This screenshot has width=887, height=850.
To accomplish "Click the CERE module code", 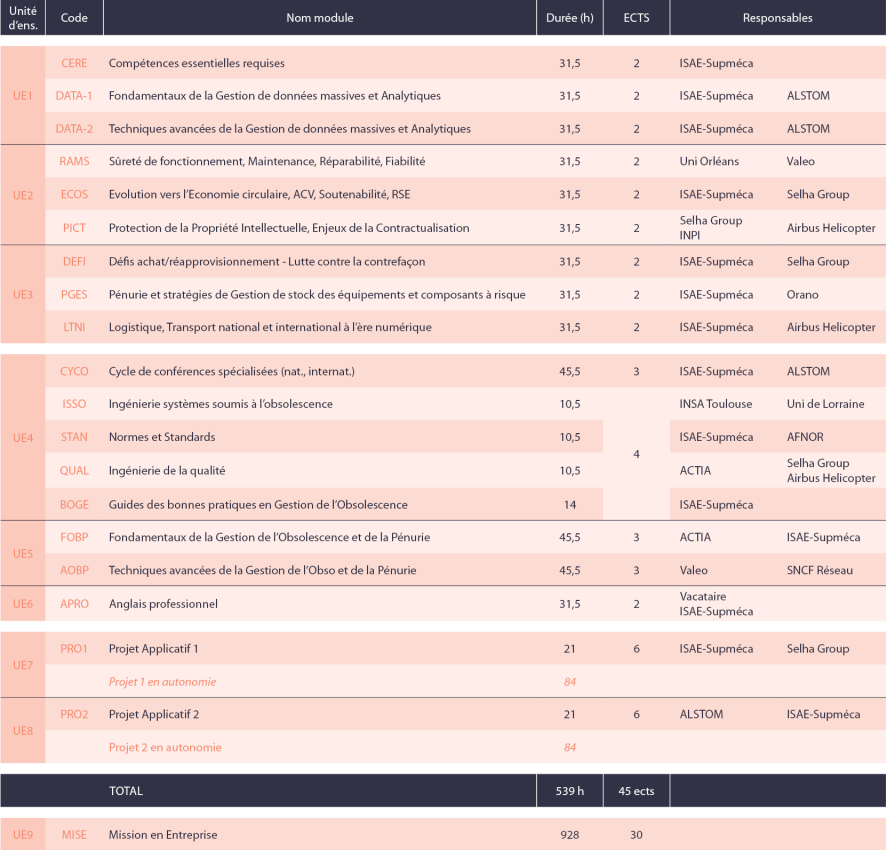I will coord(74,63).
